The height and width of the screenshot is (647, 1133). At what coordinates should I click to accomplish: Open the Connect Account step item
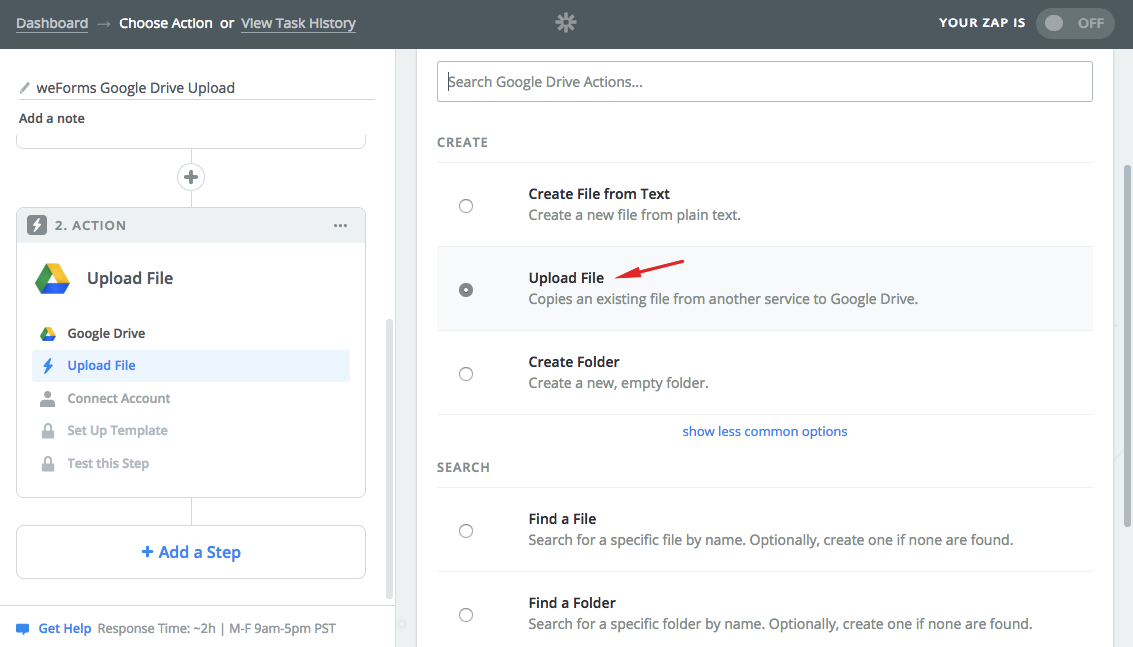coord(119,398)
